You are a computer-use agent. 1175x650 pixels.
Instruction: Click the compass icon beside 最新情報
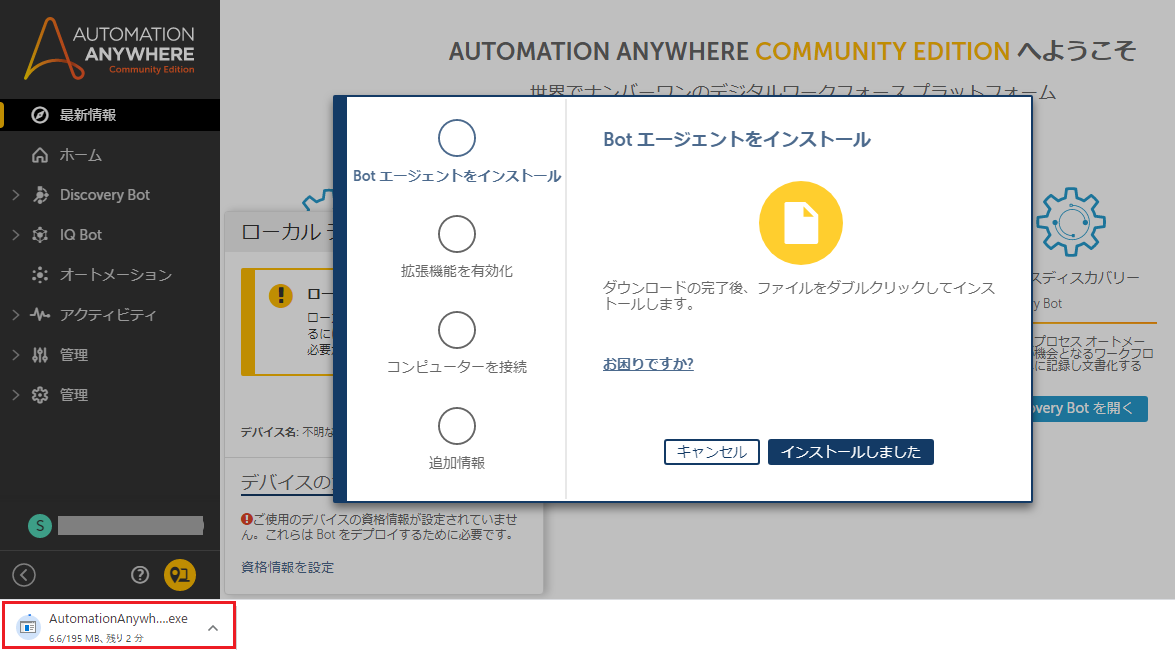click(40, 115)
